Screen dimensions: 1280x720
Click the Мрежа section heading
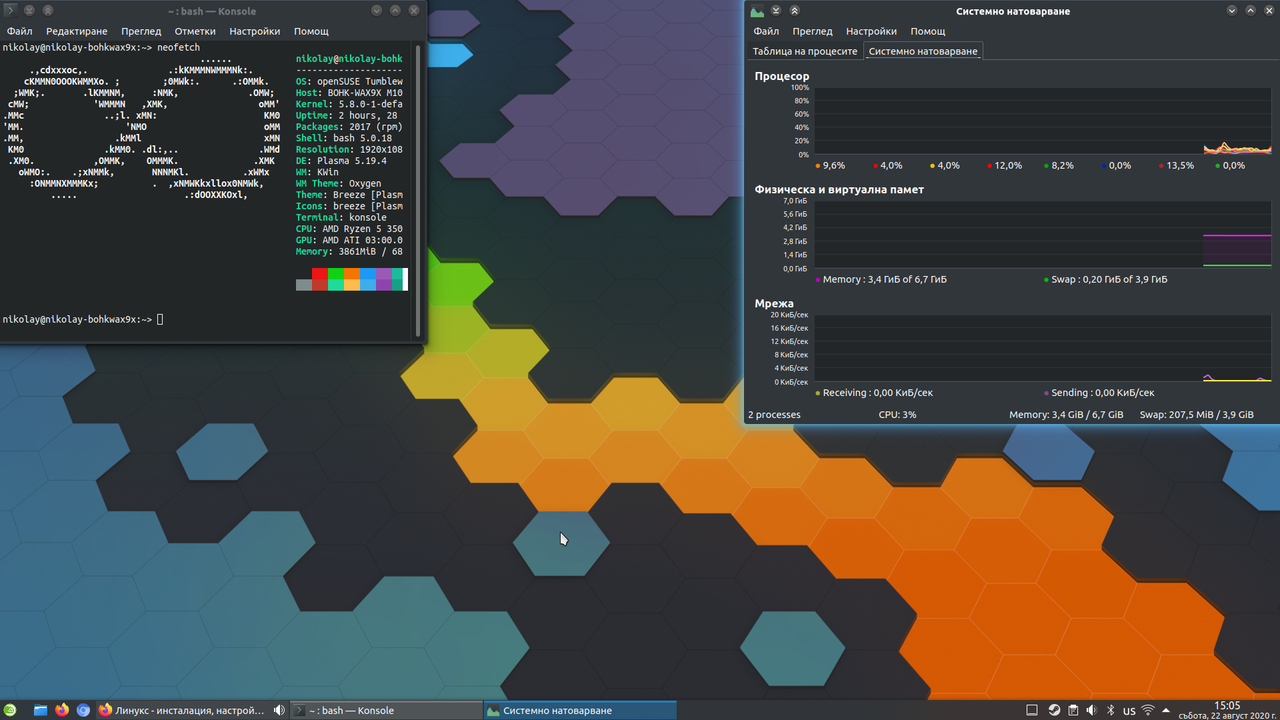click(x=774, y=303)
